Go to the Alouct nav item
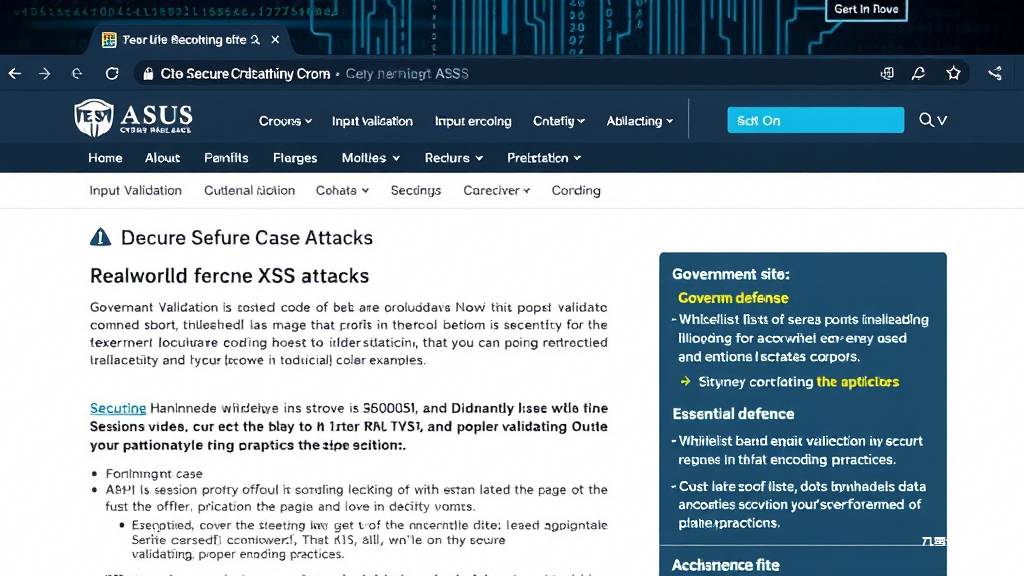Viewport: 1024px width, 576px height. pos(162,158)
